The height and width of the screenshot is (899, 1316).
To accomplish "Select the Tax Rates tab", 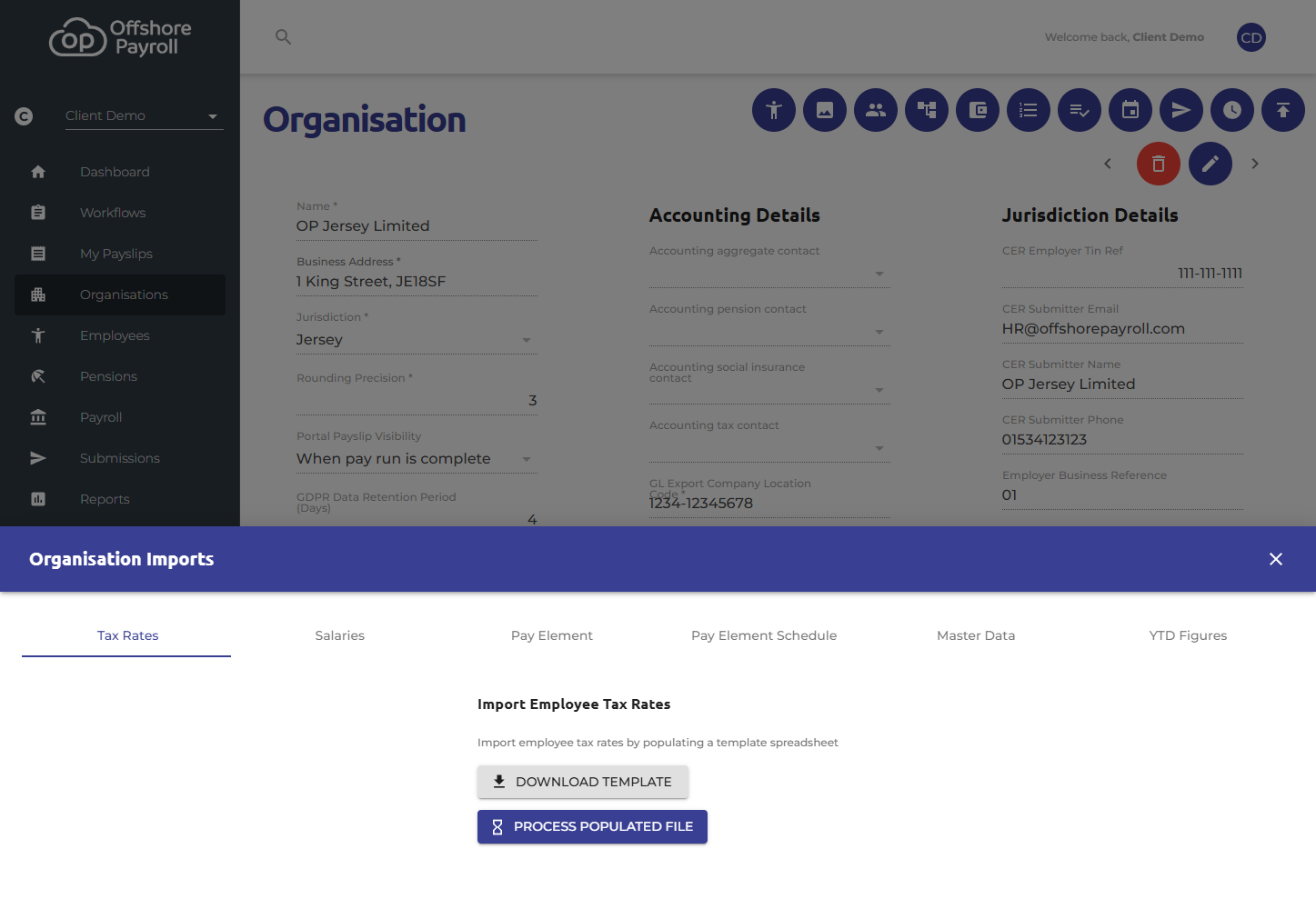I will pyautogui.click(x=127, y=635).
